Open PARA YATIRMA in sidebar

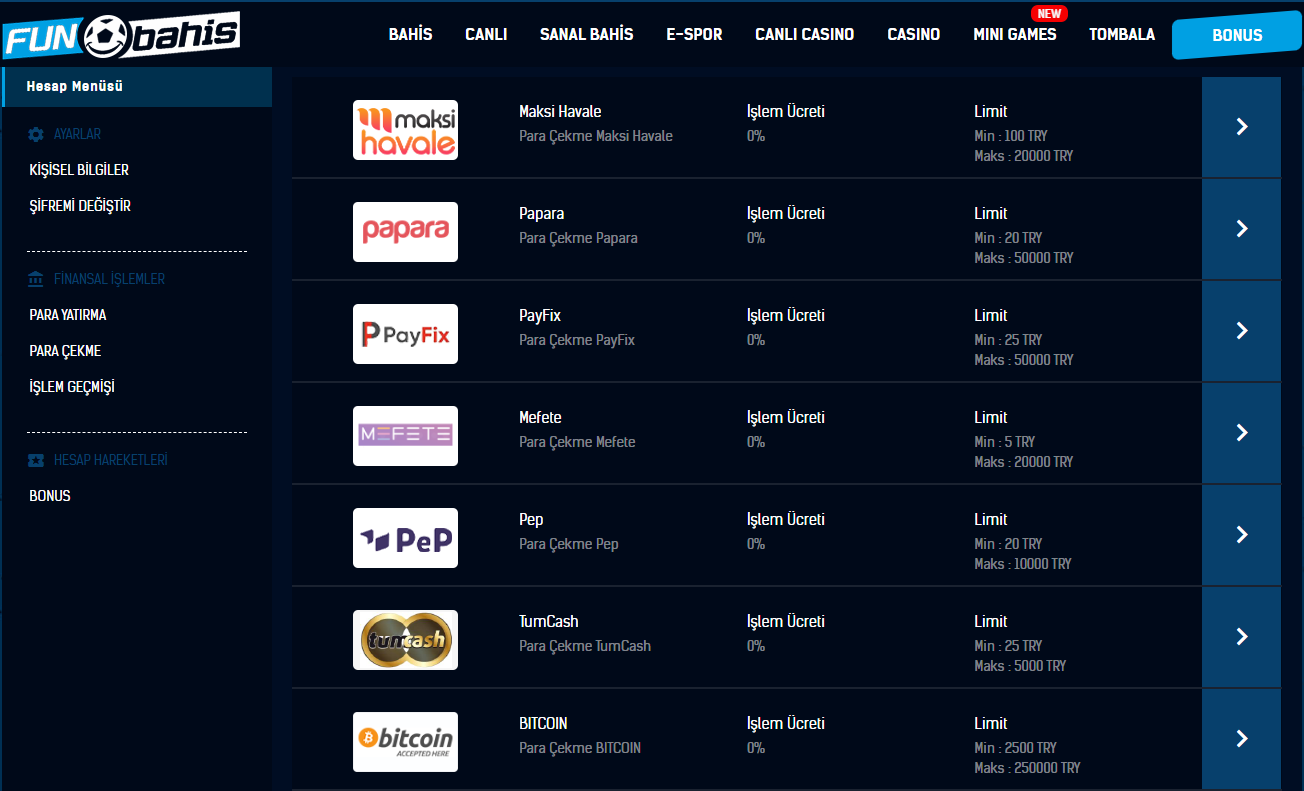point(68,315)
